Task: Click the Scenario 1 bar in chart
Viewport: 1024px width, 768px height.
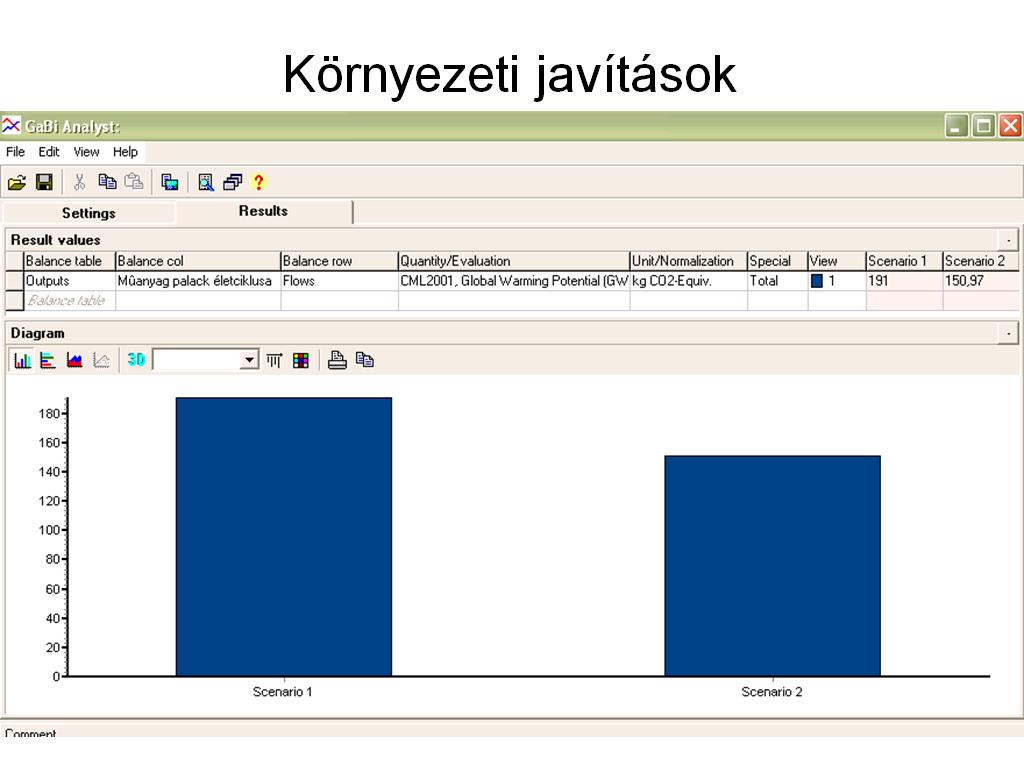Action: 283,536
